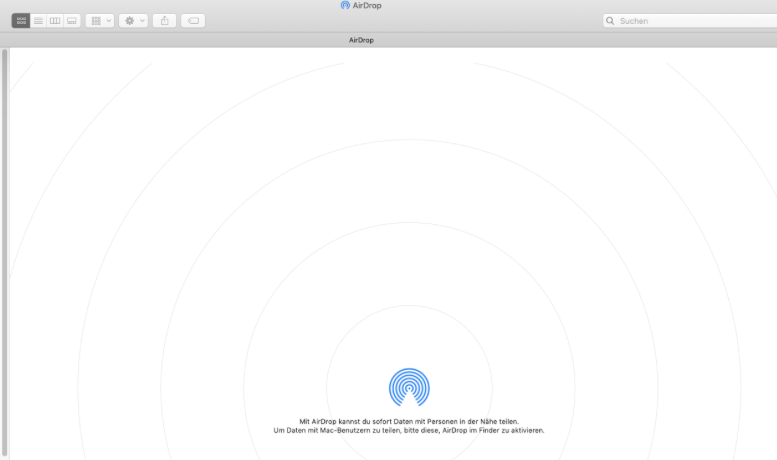The image size is (777, 460).
Task: Click the large blue AirDrop icon
Action: [x=409, y=388]
